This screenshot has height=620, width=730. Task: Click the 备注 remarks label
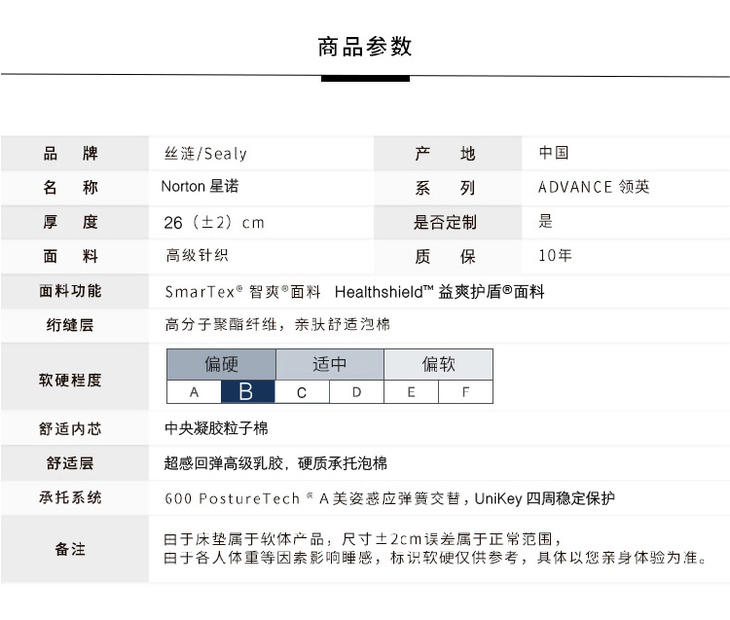[70, 549]
